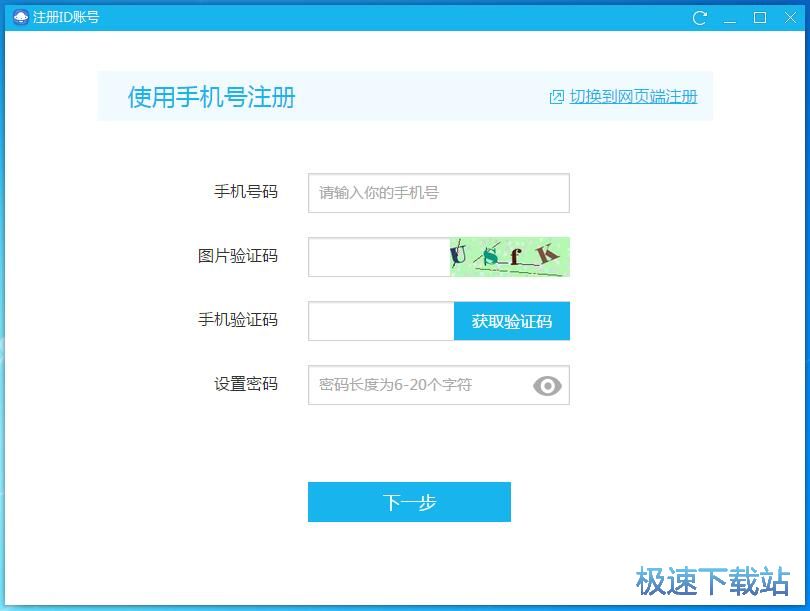Click the 注册ID账号 window title
The width and height of the screenshot is (810, 611).
coord(66,18)
